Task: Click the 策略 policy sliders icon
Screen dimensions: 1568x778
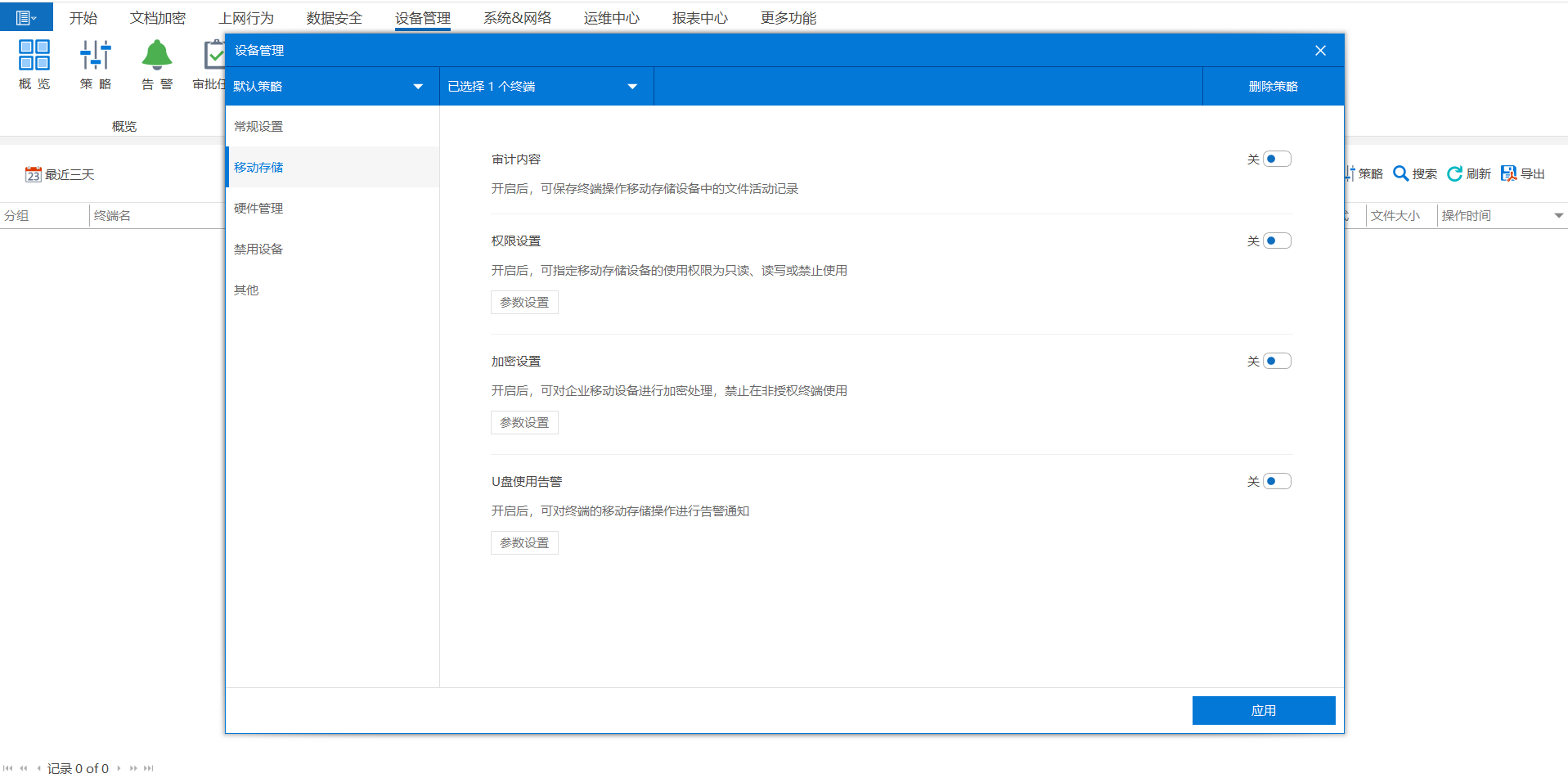Action: pyautogui.click(x=96, y=55)
